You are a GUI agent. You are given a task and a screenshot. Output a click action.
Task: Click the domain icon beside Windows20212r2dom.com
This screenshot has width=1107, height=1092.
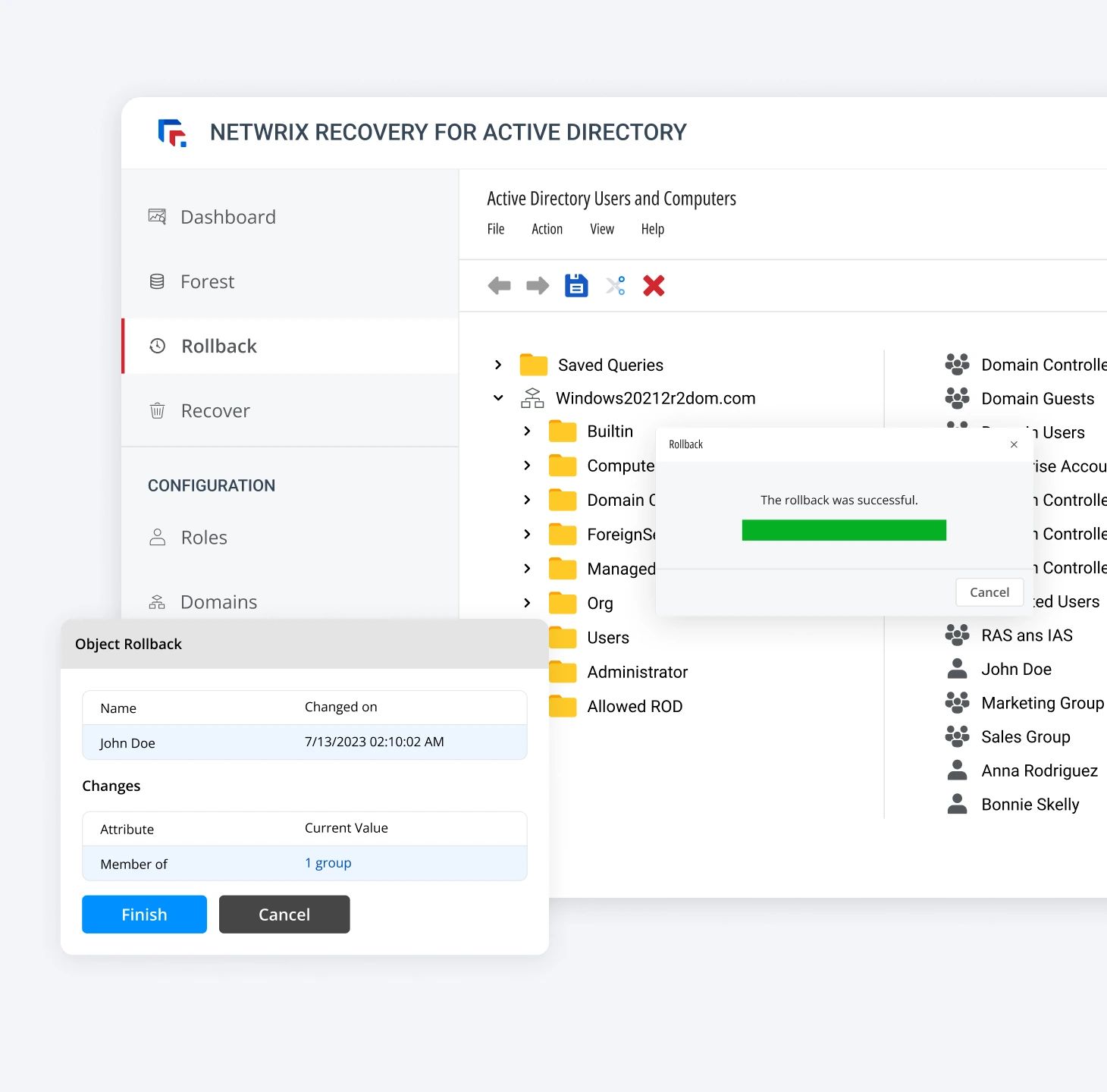[x=532, y=398]
